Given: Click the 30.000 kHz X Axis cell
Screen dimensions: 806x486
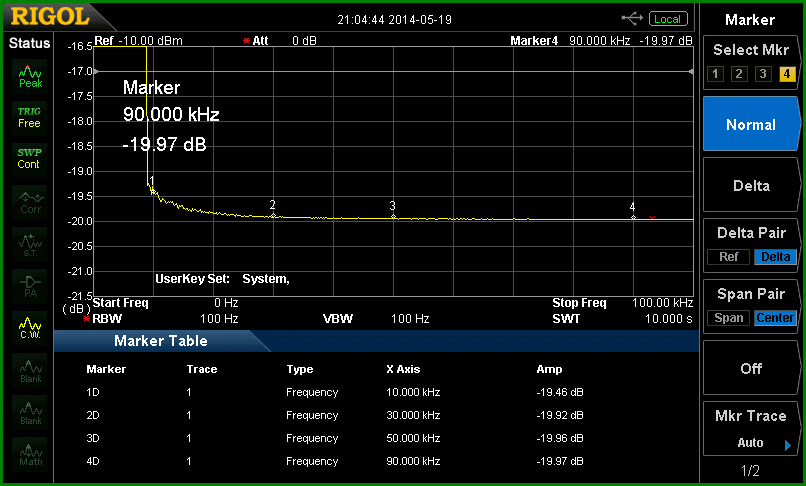Looking at the screenshot, I should click(413, 415).
